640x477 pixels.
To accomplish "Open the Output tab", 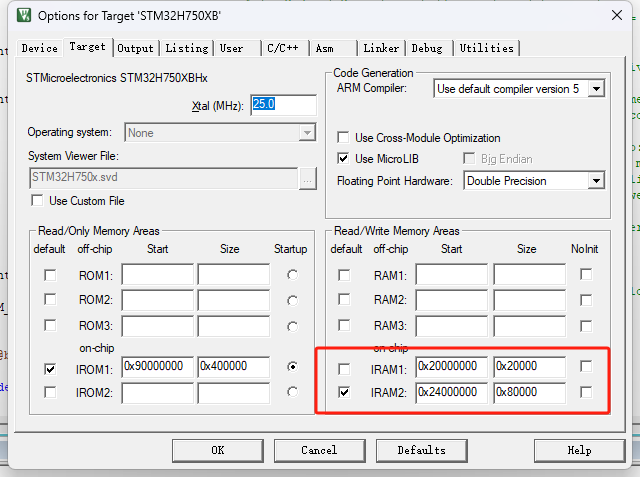I will pos(136,48).
